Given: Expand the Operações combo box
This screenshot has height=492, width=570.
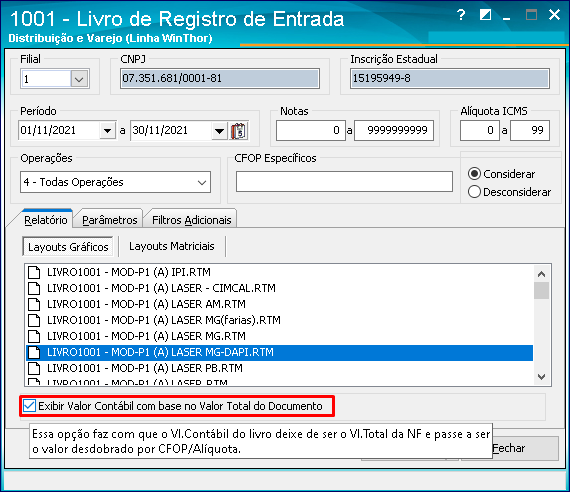Looking at the screenshot, I should (202, 183).
